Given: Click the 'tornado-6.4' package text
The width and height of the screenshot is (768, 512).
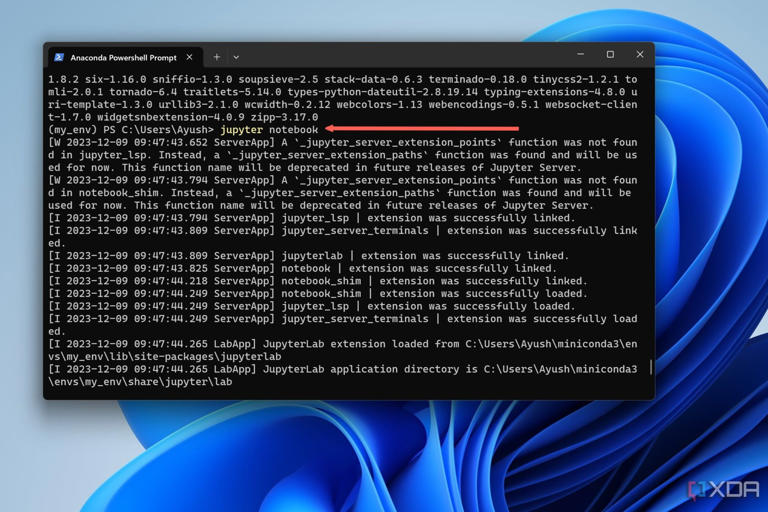Looking at the screenshot, I should (x=144, y=92).
